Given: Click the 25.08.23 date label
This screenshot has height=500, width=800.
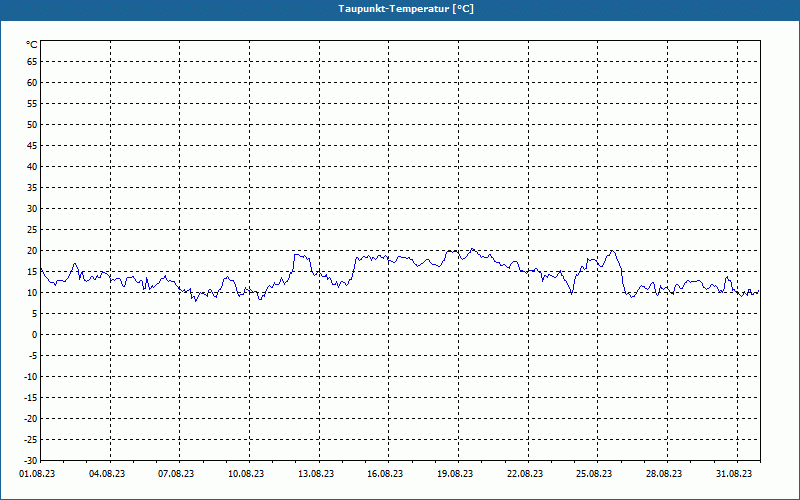Looking at the screenshot, I should (x=594, y=474).
